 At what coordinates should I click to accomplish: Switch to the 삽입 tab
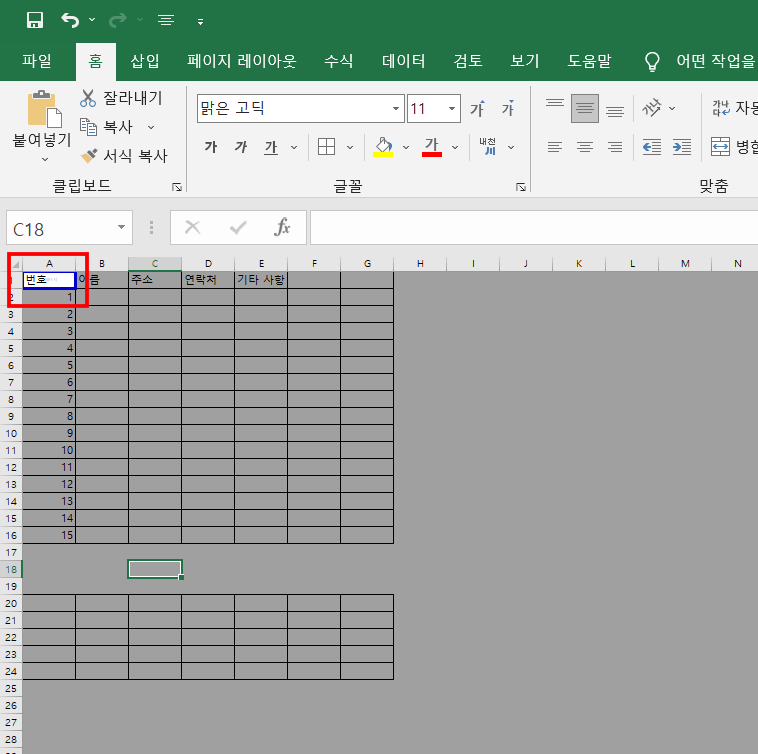[x=145, y=61]
